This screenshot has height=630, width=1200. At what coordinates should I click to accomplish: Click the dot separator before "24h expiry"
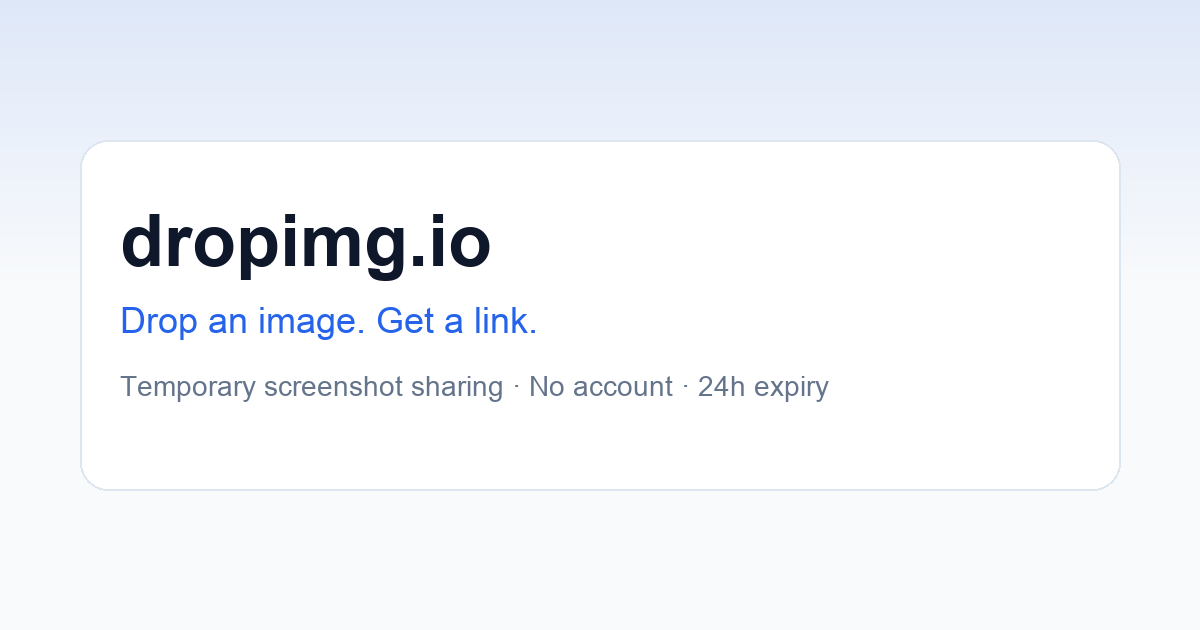point(685,386)
